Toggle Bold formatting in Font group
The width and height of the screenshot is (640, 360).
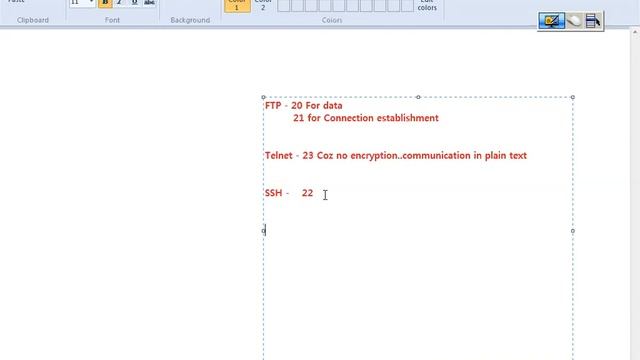coord(105,3)
